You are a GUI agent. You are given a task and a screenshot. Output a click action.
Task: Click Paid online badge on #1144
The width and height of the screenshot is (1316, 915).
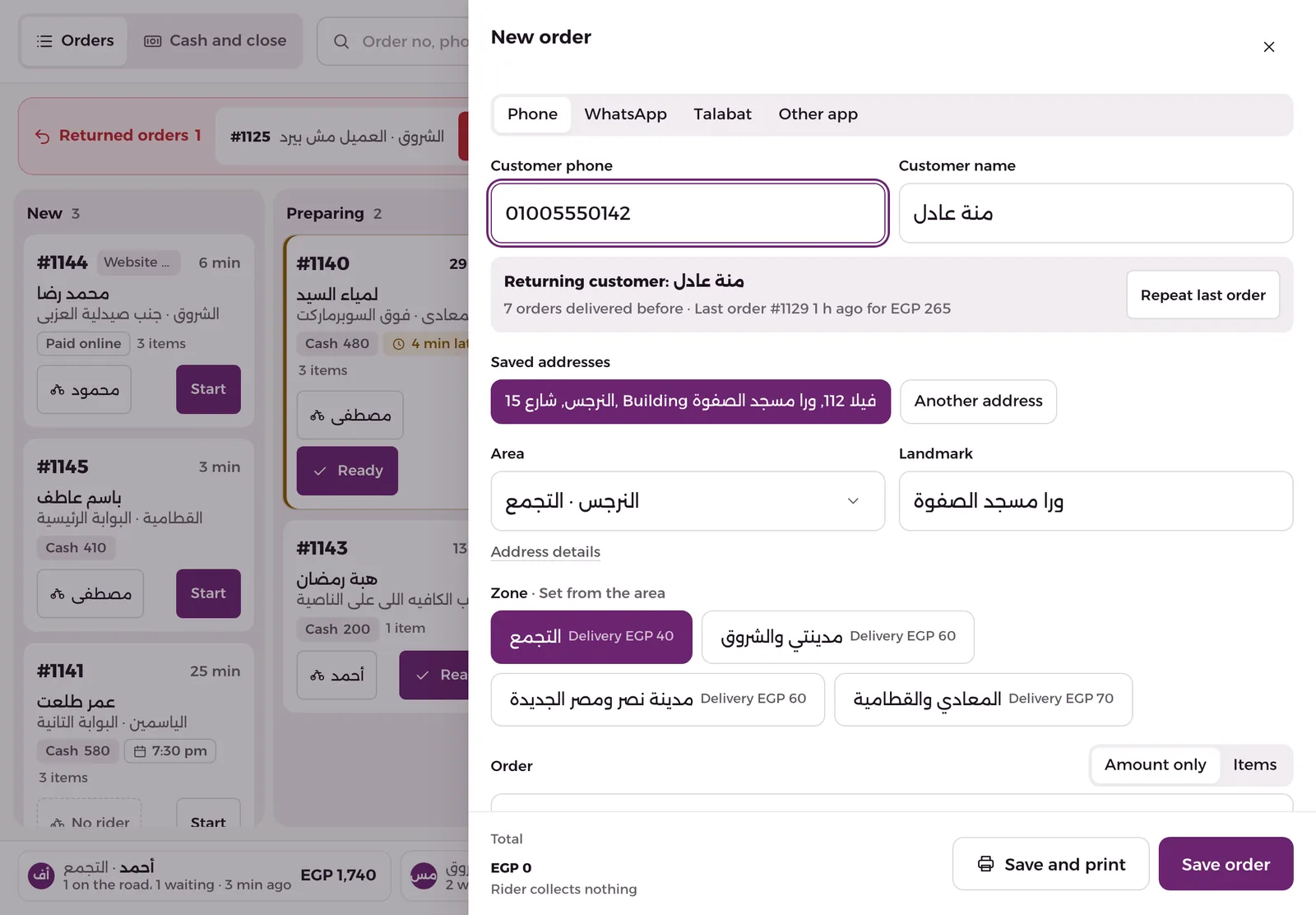(83, 344)
